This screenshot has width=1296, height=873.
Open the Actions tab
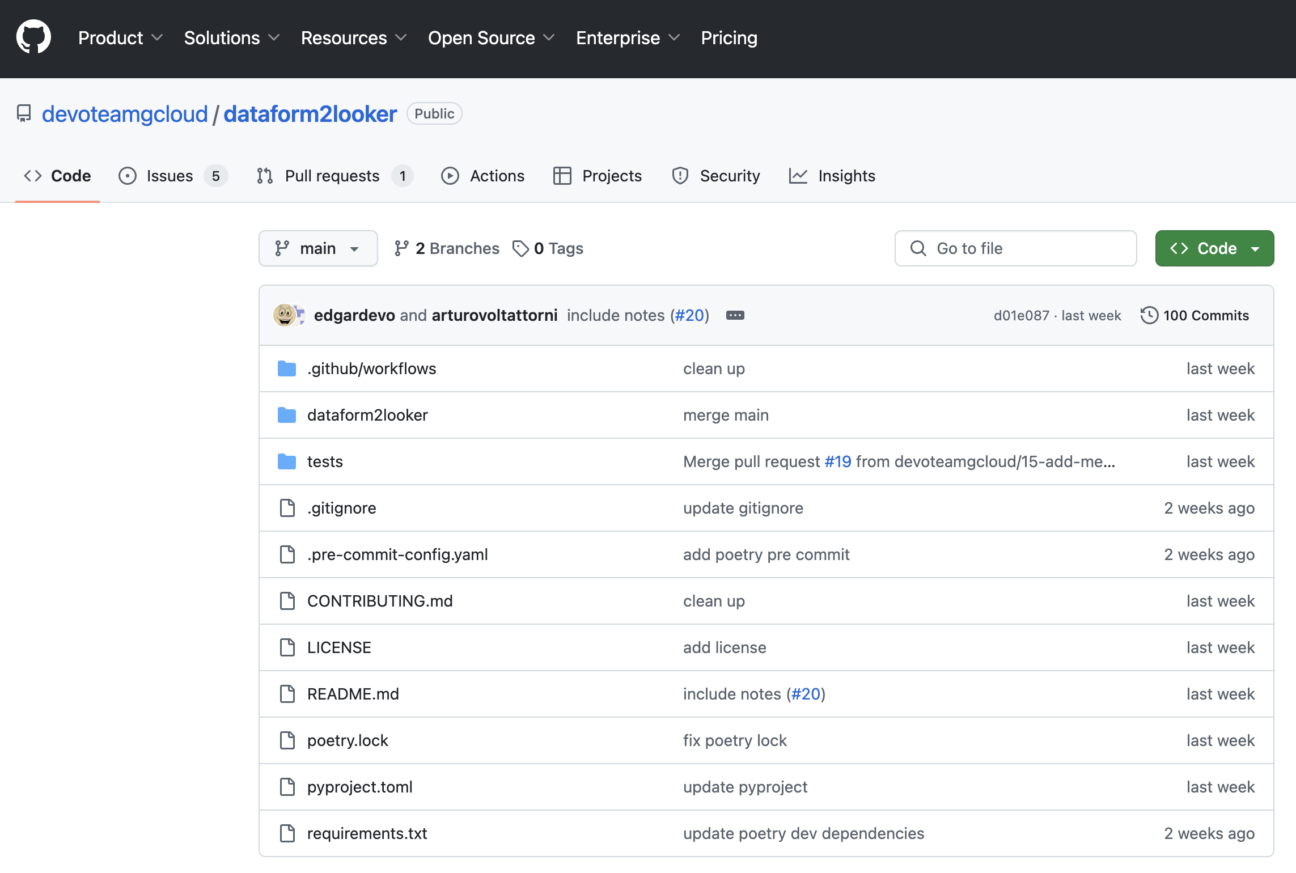(483, 176)
